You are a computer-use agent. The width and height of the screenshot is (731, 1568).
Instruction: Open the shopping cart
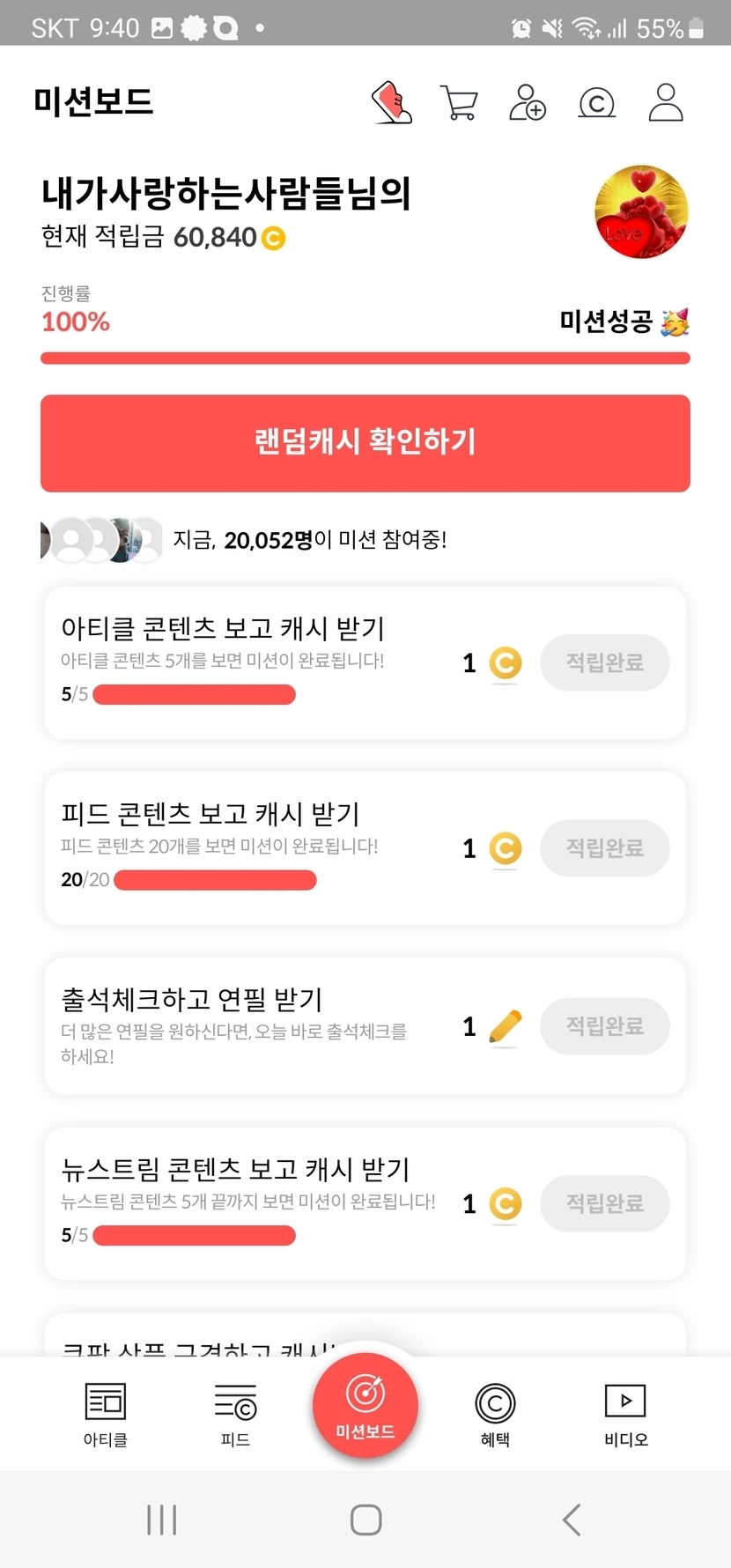coord(458,103)
